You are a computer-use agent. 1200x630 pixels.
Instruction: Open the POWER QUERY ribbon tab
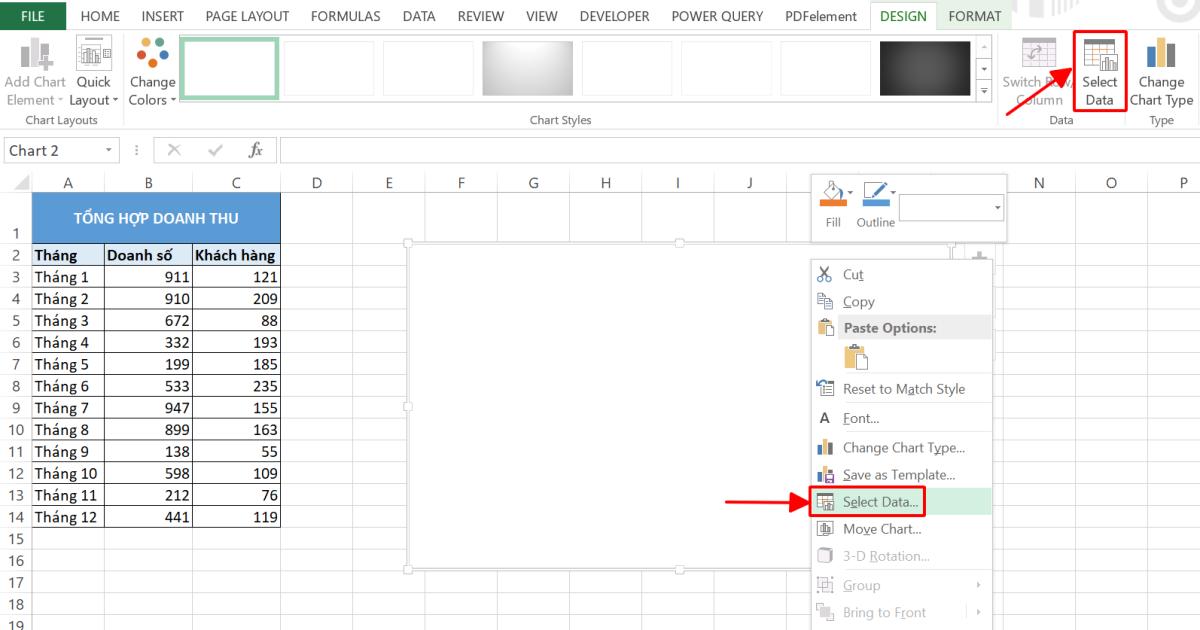(x=716, y=15)
